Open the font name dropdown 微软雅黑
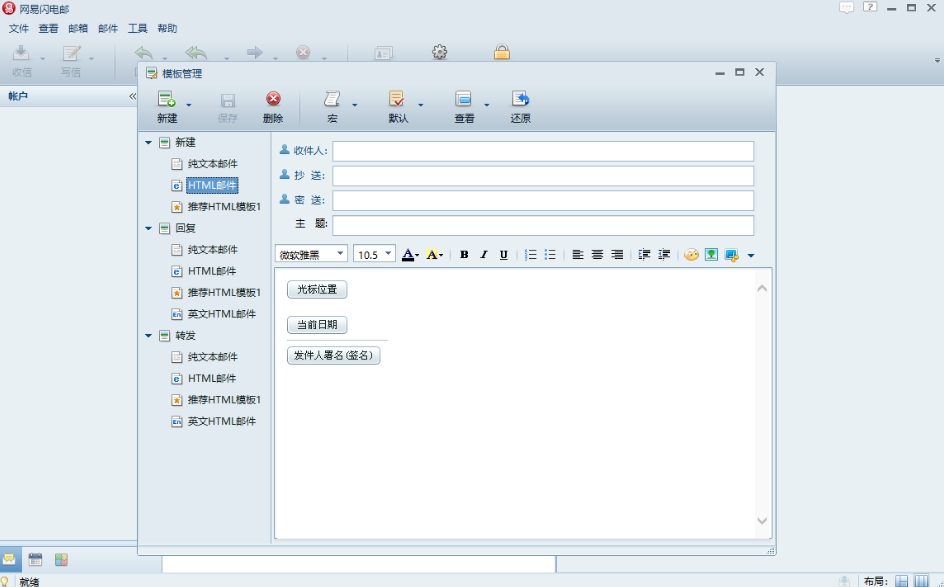This screenshot has height=587, width=944. click(x=311, y=255)
